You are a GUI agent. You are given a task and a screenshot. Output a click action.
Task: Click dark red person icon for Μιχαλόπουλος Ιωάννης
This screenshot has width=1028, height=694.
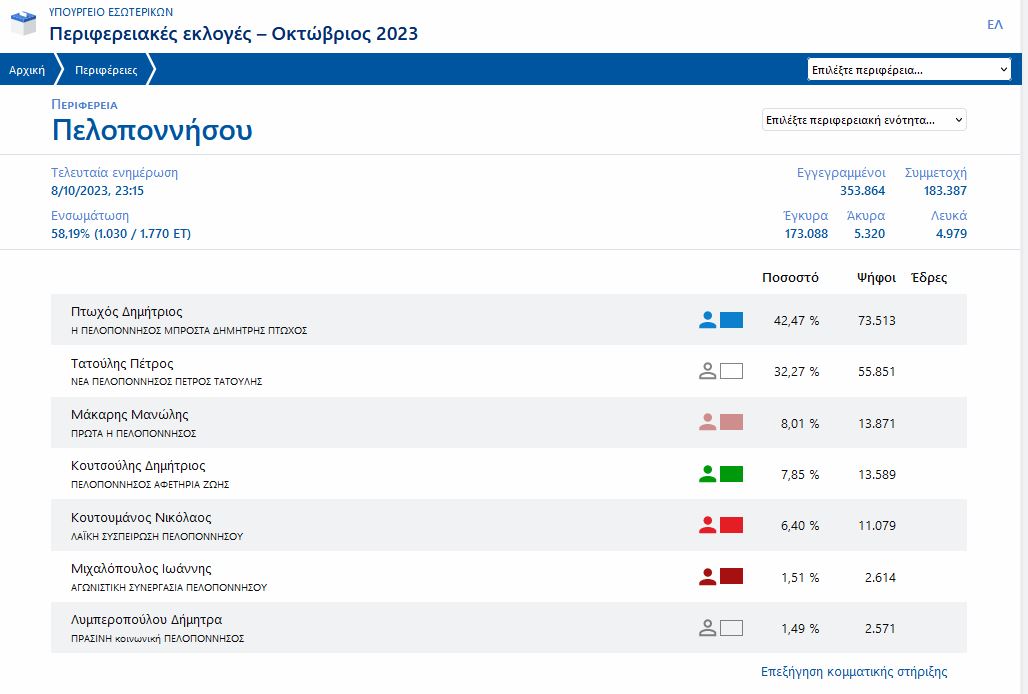pos(708,577)
